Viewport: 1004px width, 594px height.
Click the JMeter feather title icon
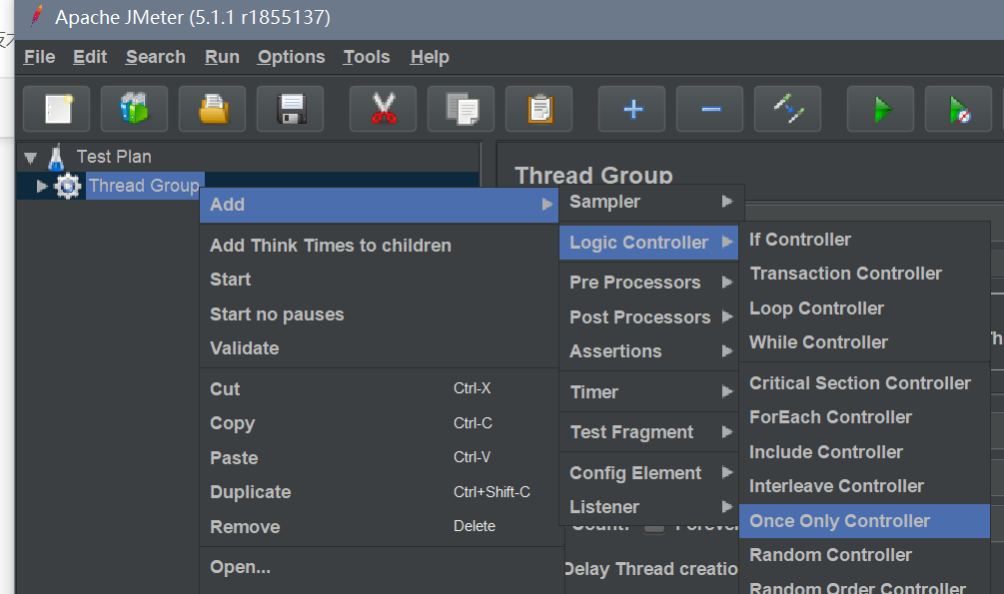point(36,16)
